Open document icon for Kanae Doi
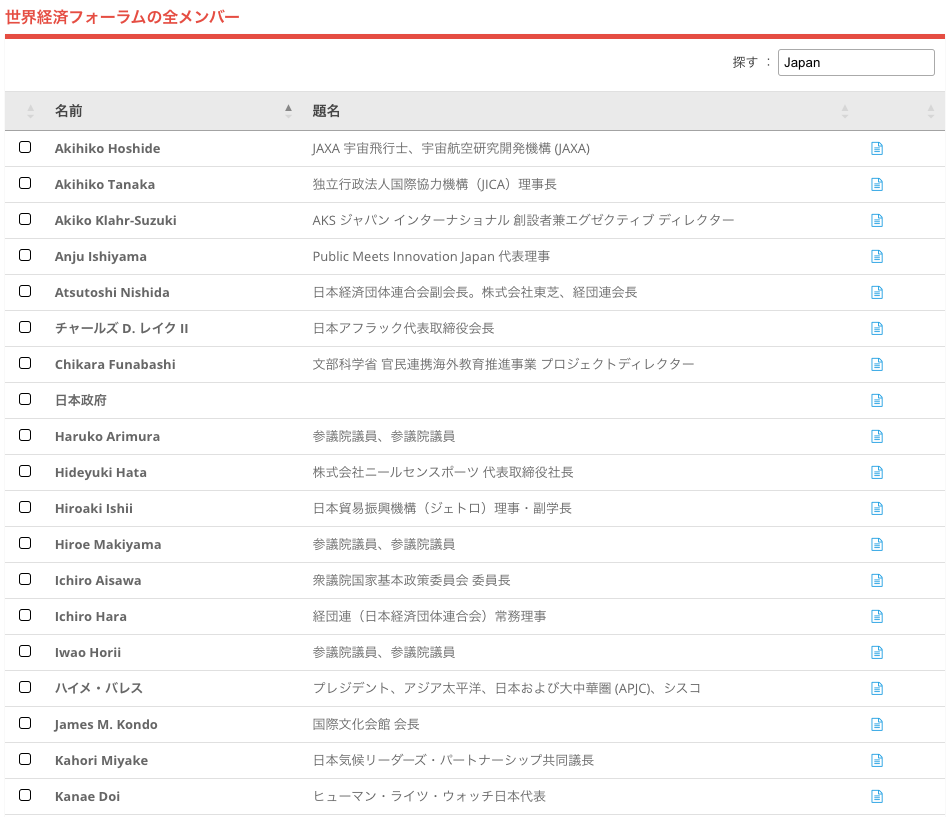This screenshot has height=817, width=950. (x=877, y=796)
